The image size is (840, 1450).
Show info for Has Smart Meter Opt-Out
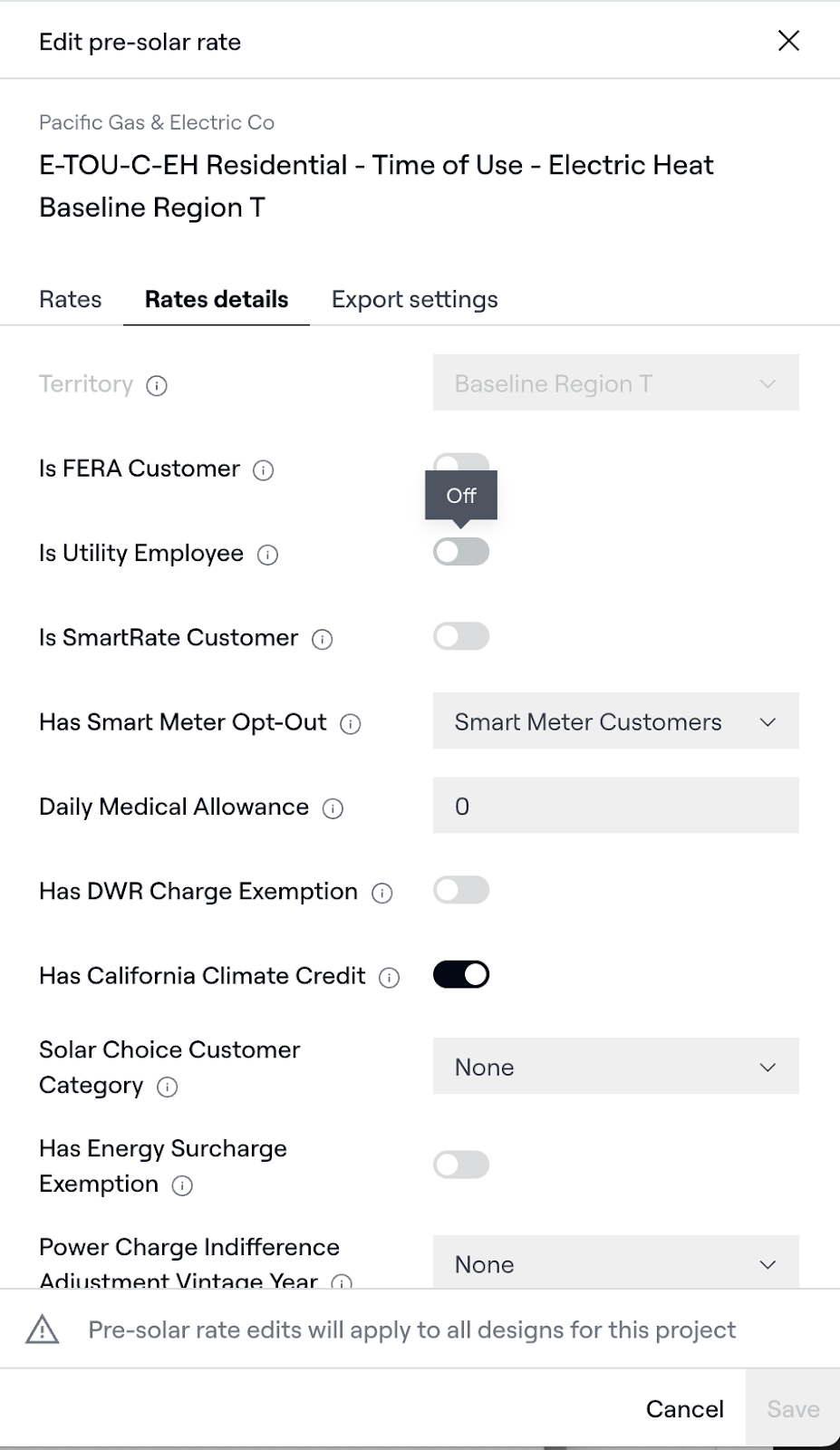(350, 723)
